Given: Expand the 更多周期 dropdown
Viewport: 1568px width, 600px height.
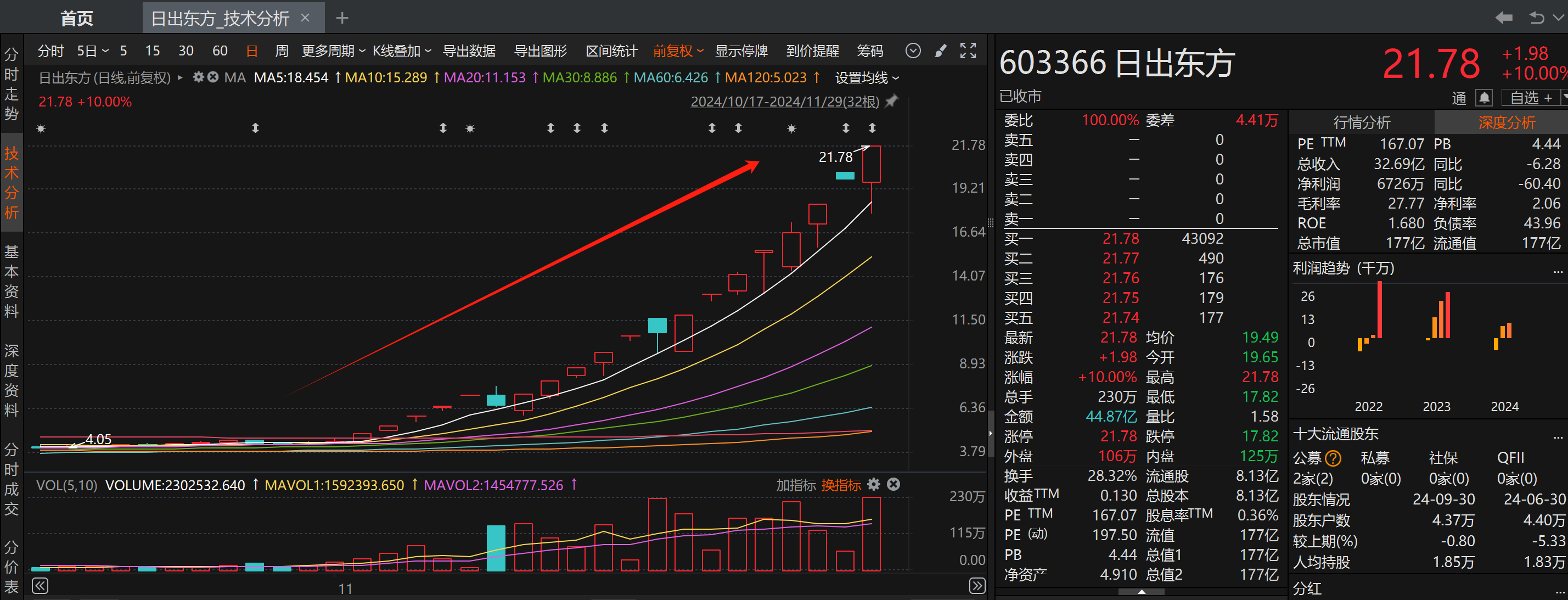Looking at the screenshot, I should click(333, 51).
